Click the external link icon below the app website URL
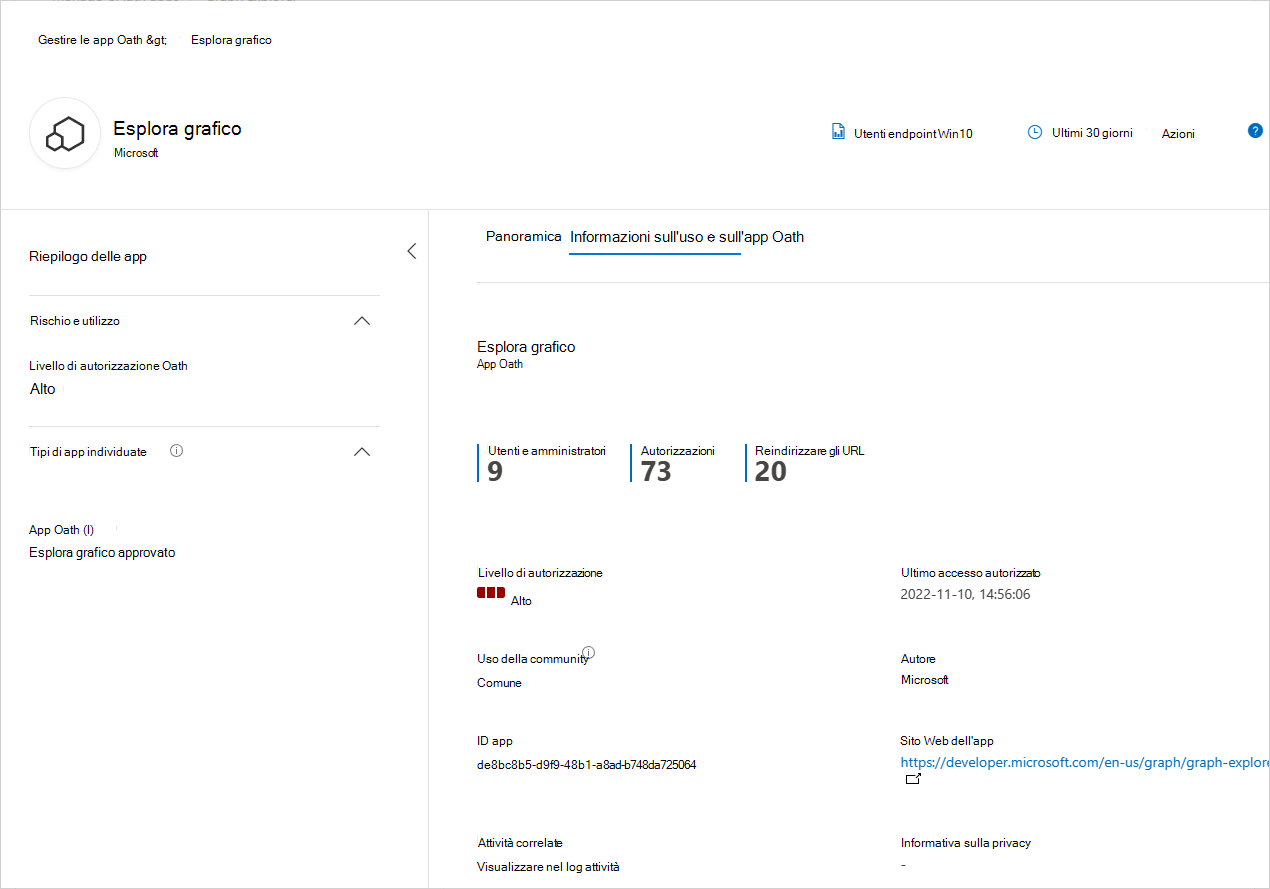The height and width of the screenshot is (889, 1270). pyautogui.click(x=913, y=779)
